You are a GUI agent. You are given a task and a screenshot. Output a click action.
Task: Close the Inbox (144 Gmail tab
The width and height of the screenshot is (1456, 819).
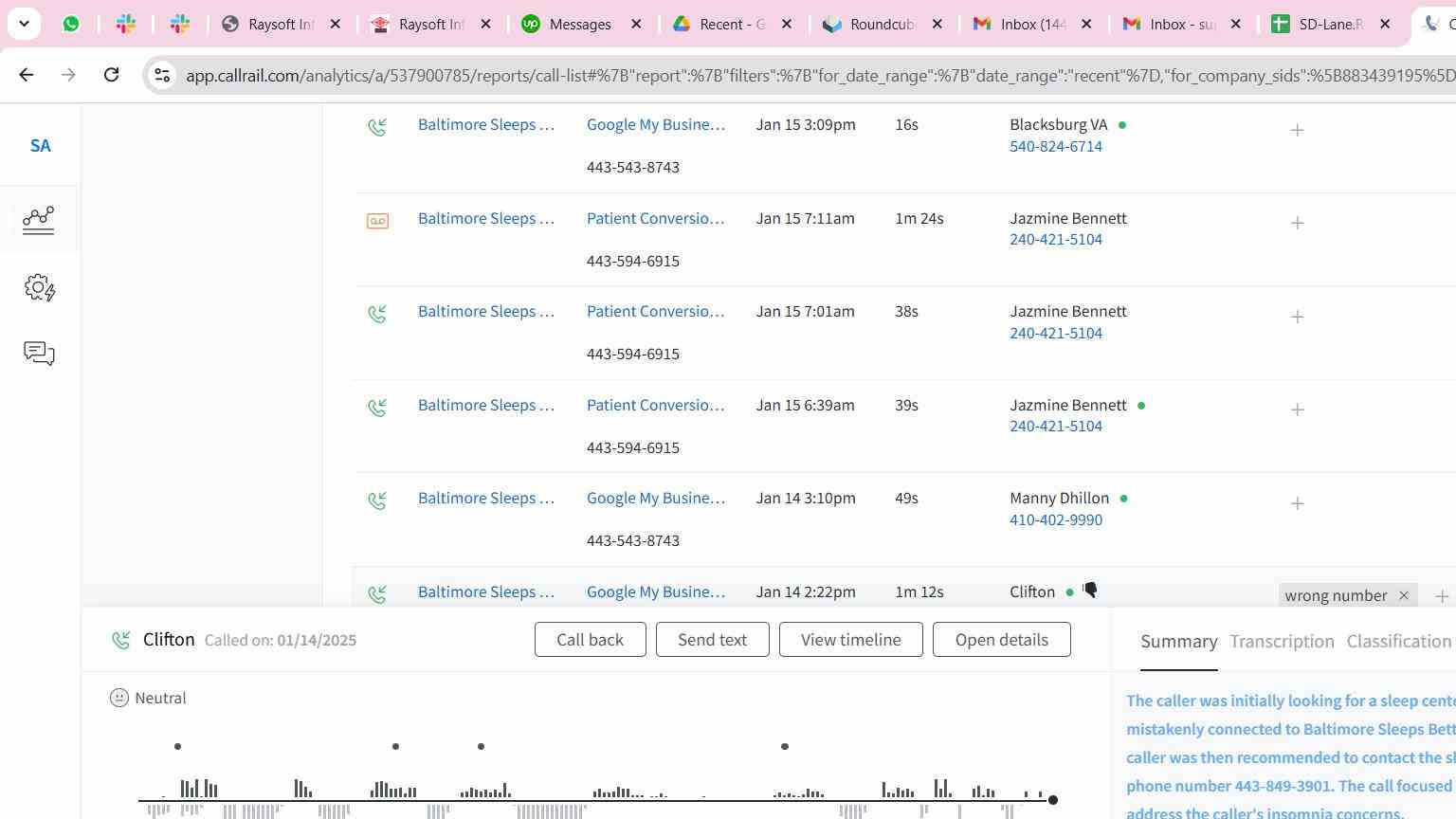1086,24
